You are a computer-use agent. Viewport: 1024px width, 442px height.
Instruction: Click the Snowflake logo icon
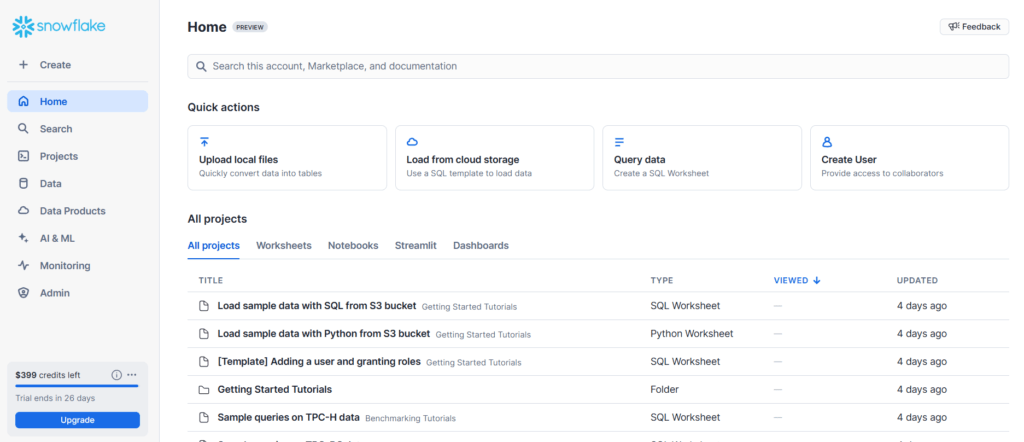tap(23, 27)
